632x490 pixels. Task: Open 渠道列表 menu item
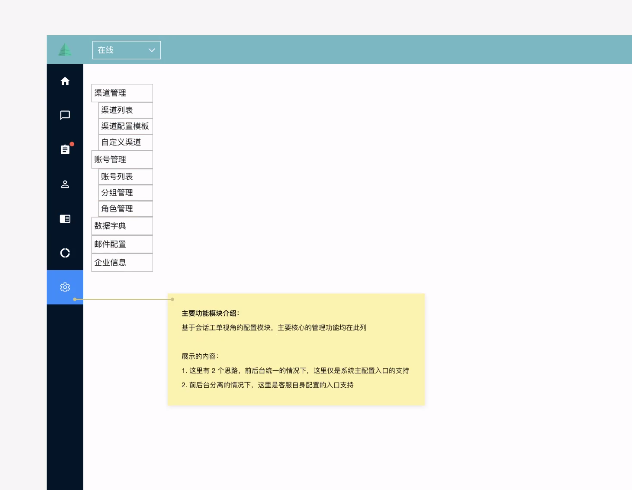coord(125,109)
